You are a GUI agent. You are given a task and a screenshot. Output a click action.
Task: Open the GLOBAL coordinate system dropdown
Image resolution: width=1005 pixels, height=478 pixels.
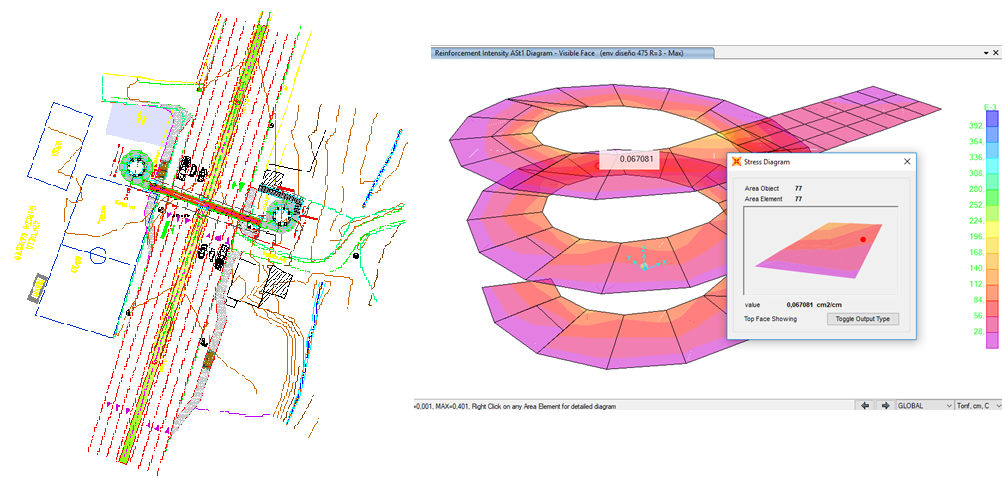point(924,406)
